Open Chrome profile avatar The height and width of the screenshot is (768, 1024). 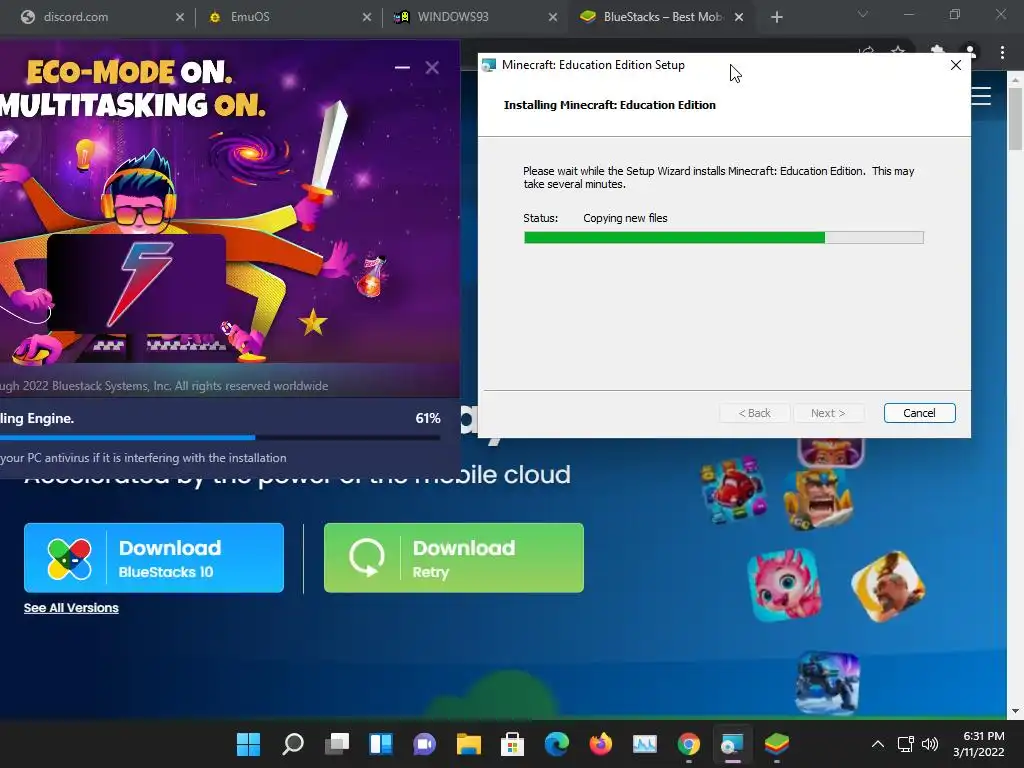pos(970,51)
